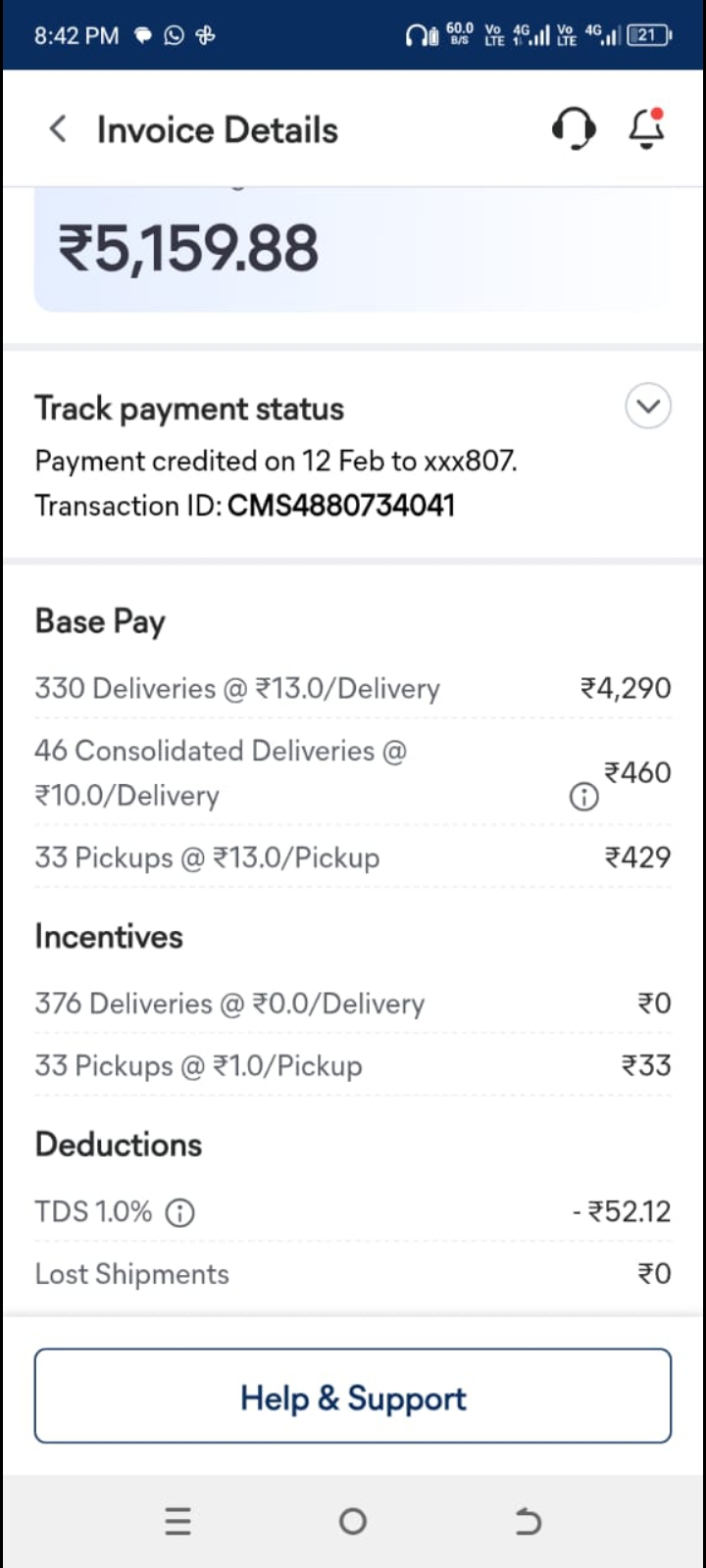
Task: Tap the 33 Pickups @ ₹1.0/Pickup incentive row
Action: (x=353, y=1065)
